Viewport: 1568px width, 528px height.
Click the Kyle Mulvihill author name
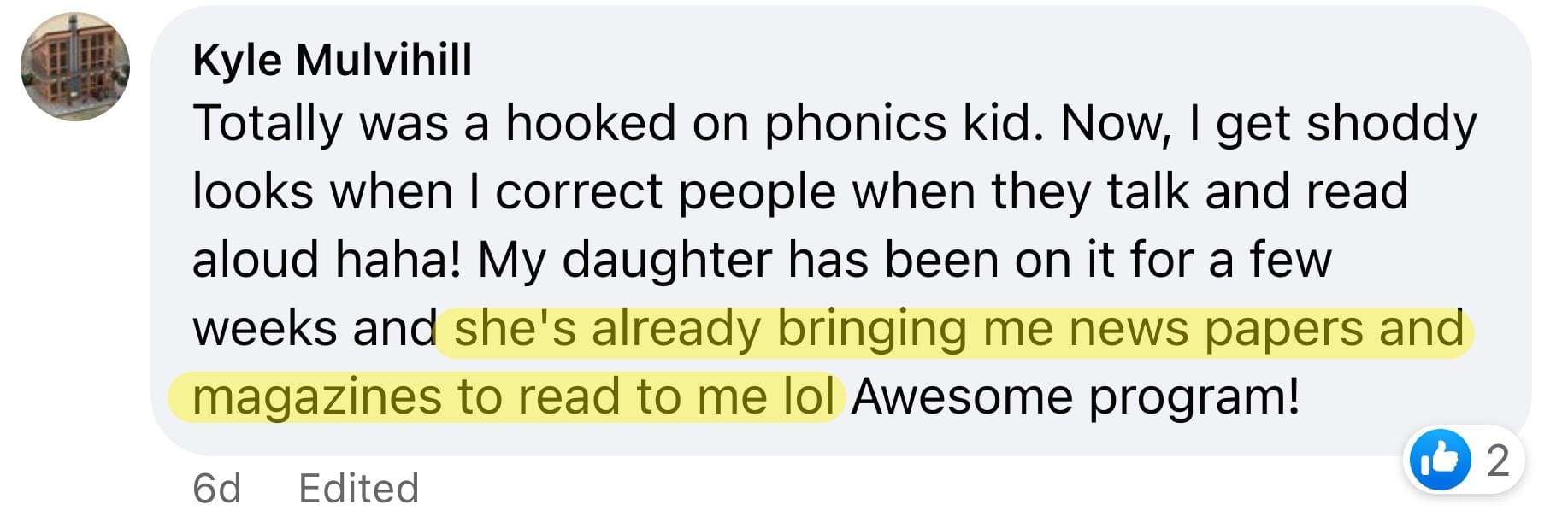click(333, 61)
